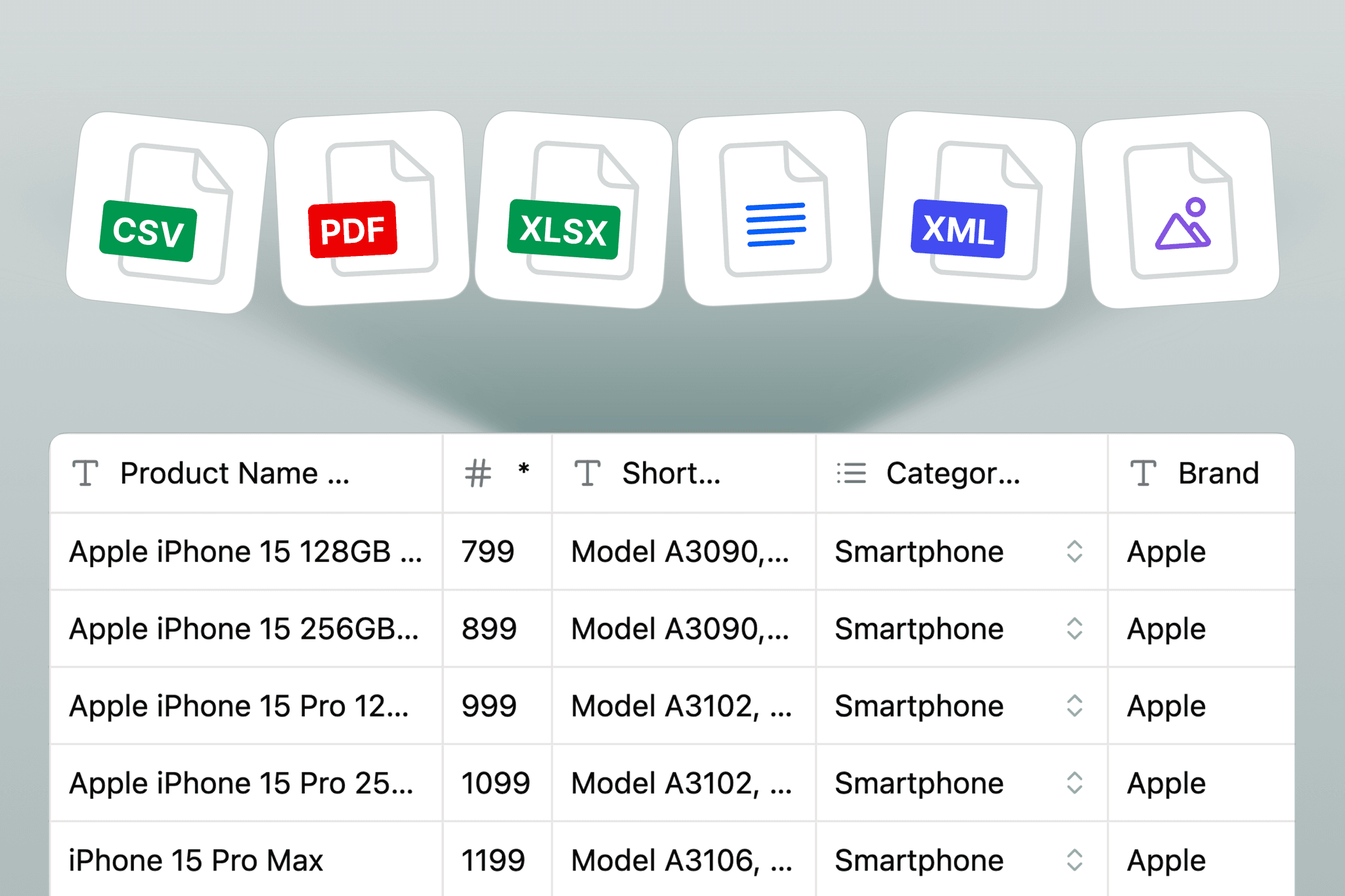Click the Model A3106 short description cell
The height and width of the screenshot is (896, 1345).
tap(680, 859)
